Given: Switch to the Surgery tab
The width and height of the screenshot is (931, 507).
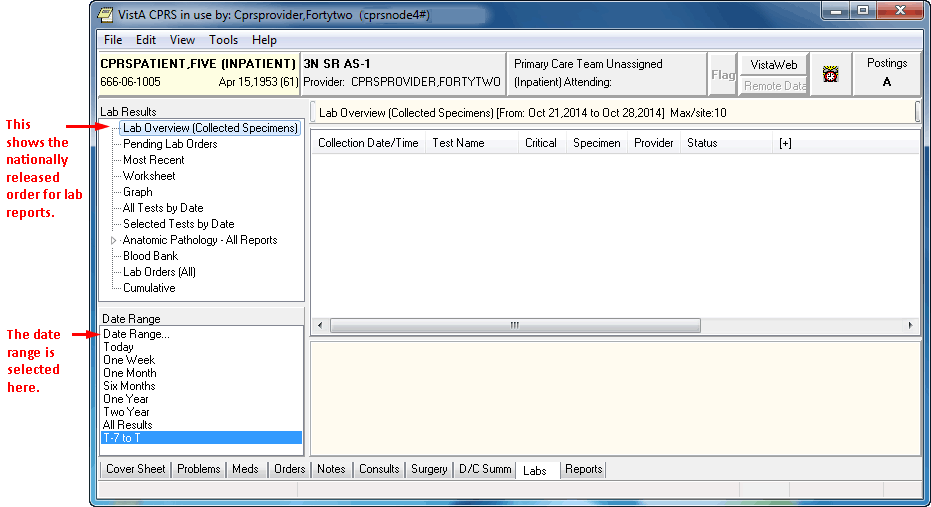Looking at the screenshot, I should tap(429, 470).
